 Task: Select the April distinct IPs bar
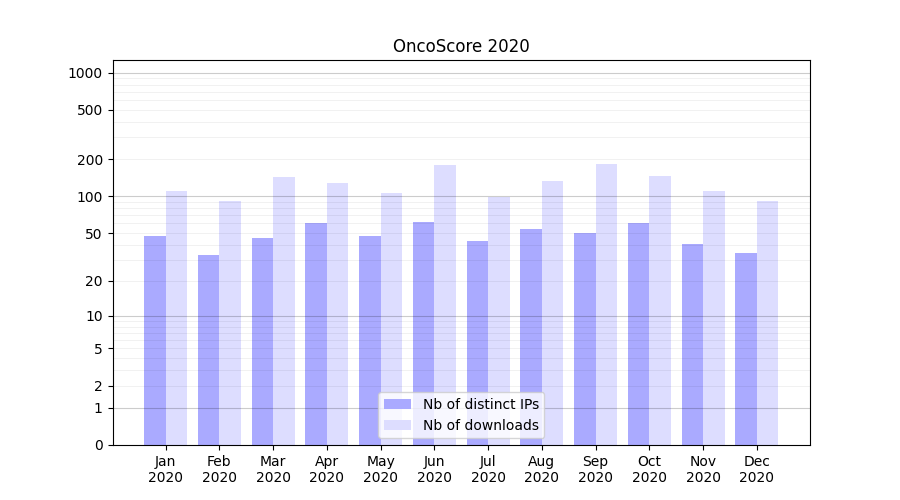click(x=316, y=334)
